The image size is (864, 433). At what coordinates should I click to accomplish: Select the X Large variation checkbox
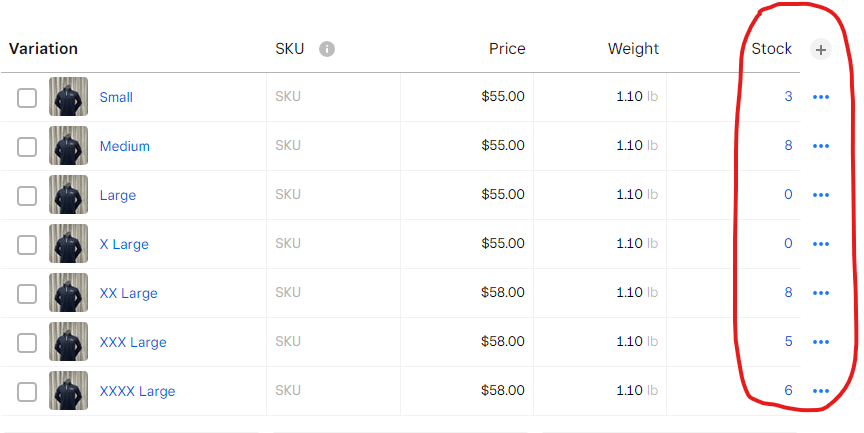[x=27, y=244]
